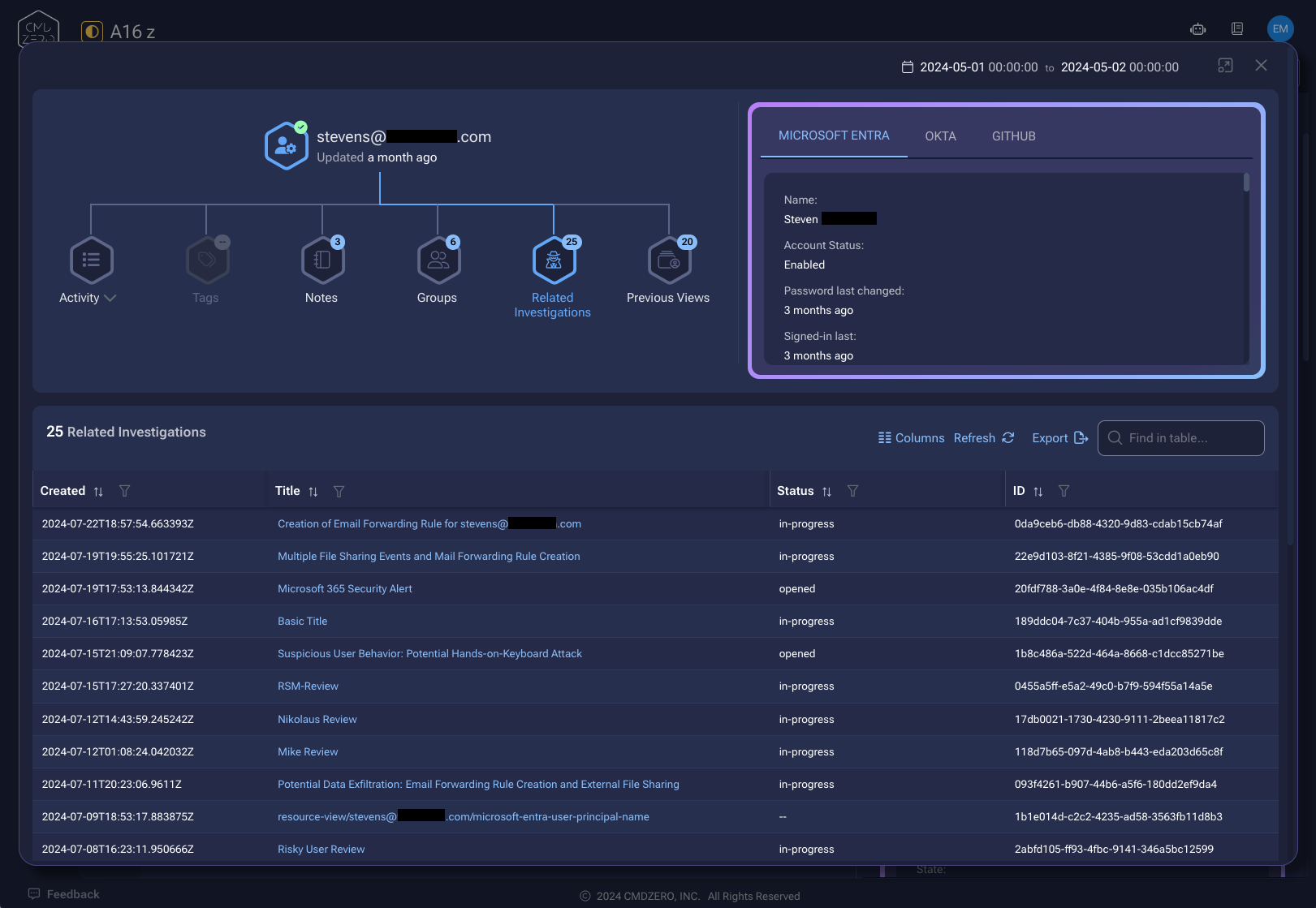The width and height of the screenshot is (1316, 908).
Task: Switch to the Okta tab
Action: click(x=940, y=136)
